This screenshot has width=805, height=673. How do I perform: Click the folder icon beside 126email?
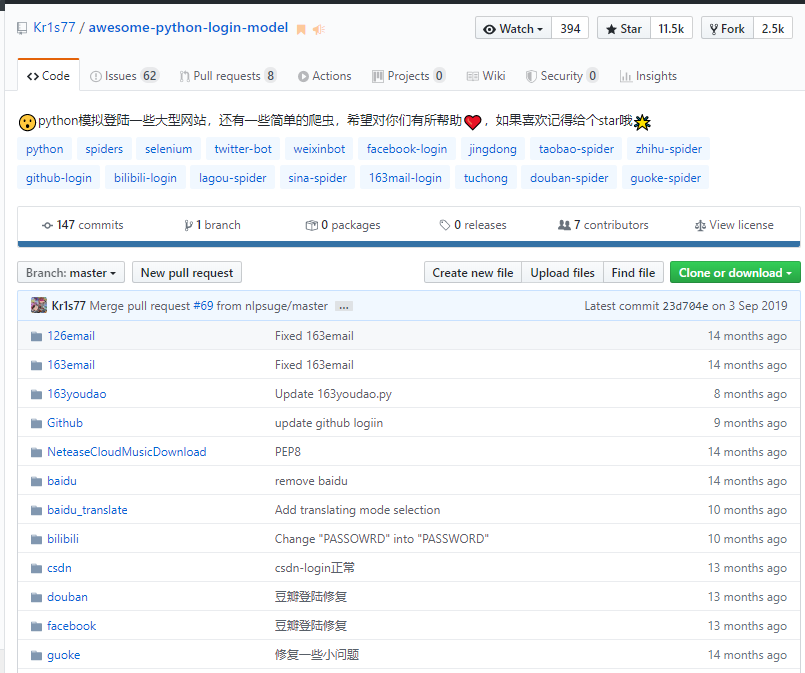point(37,336)
